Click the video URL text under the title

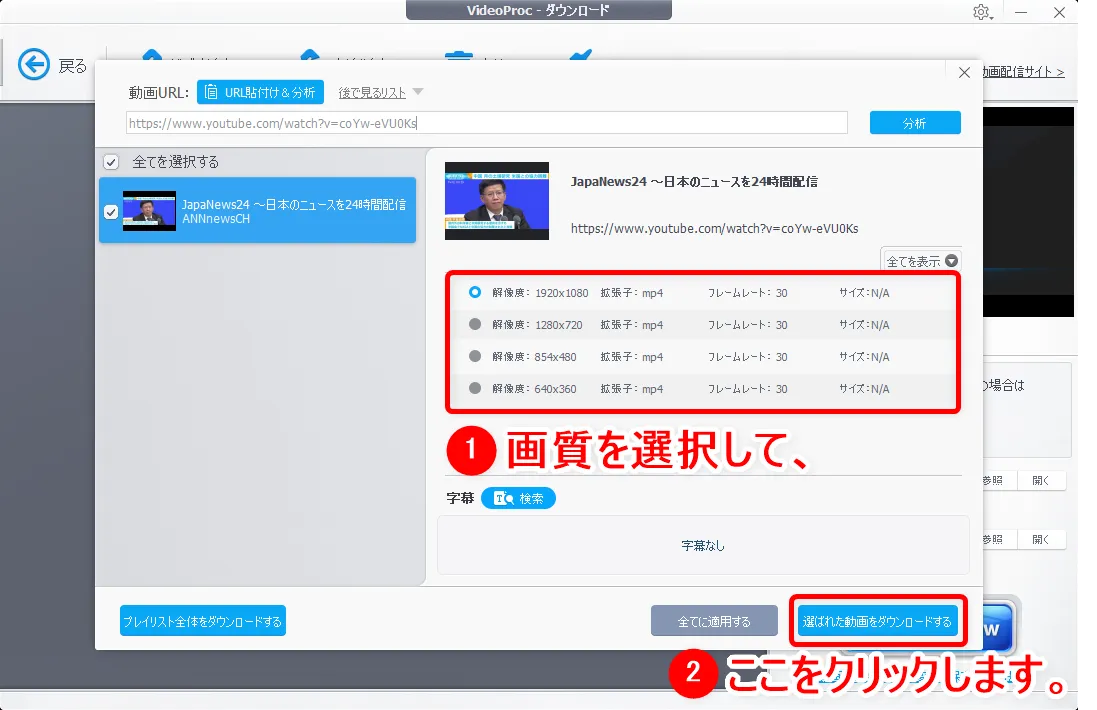tap(714, 229)
